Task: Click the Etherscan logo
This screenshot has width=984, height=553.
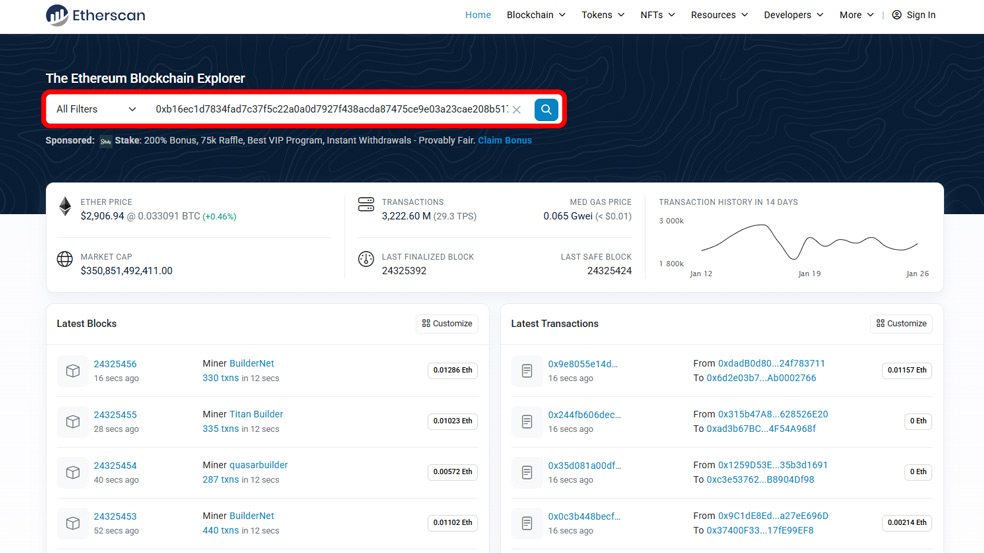Action: pos(97,15)
